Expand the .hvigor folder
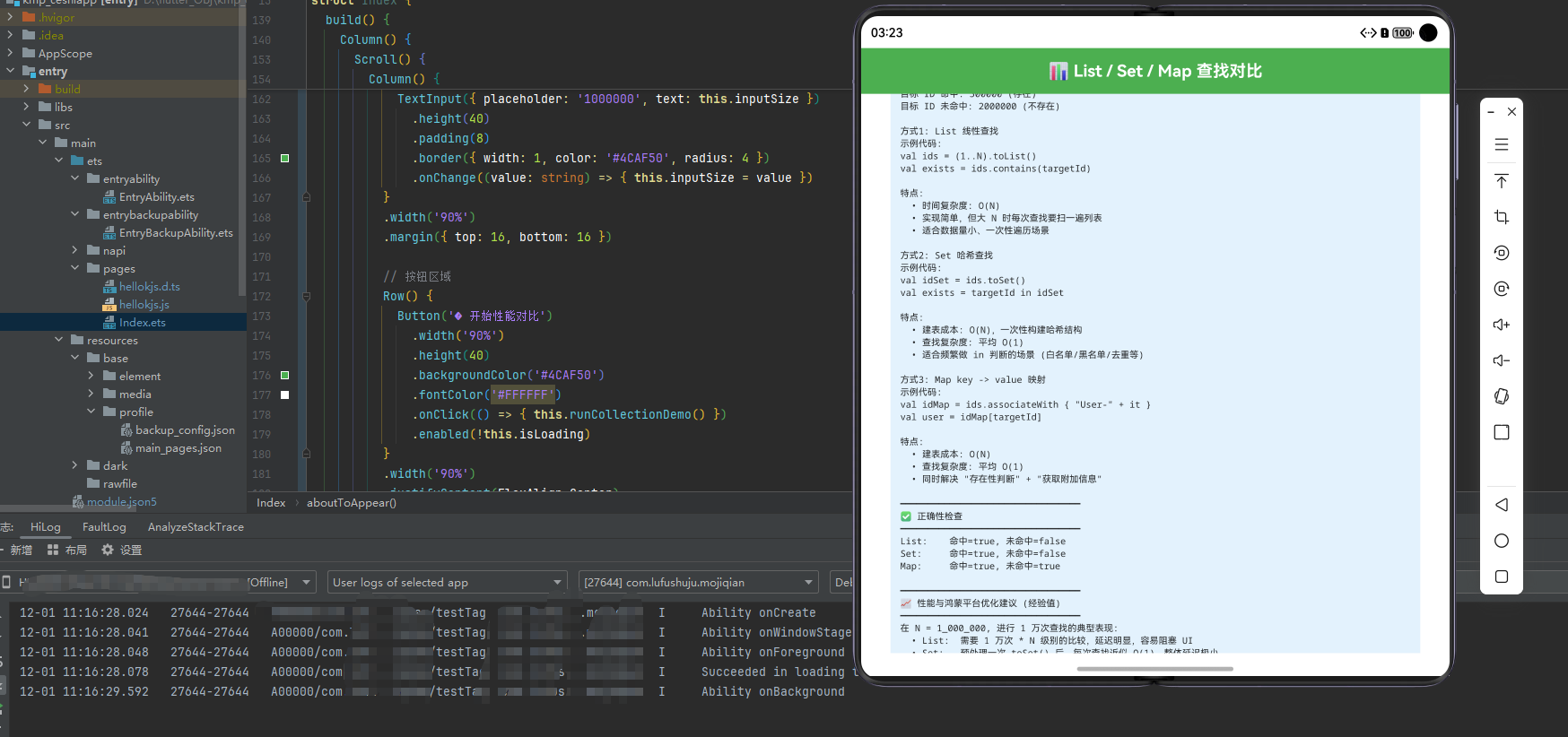The height and width of the screenshot is (737, 1568). click(10, 17)
